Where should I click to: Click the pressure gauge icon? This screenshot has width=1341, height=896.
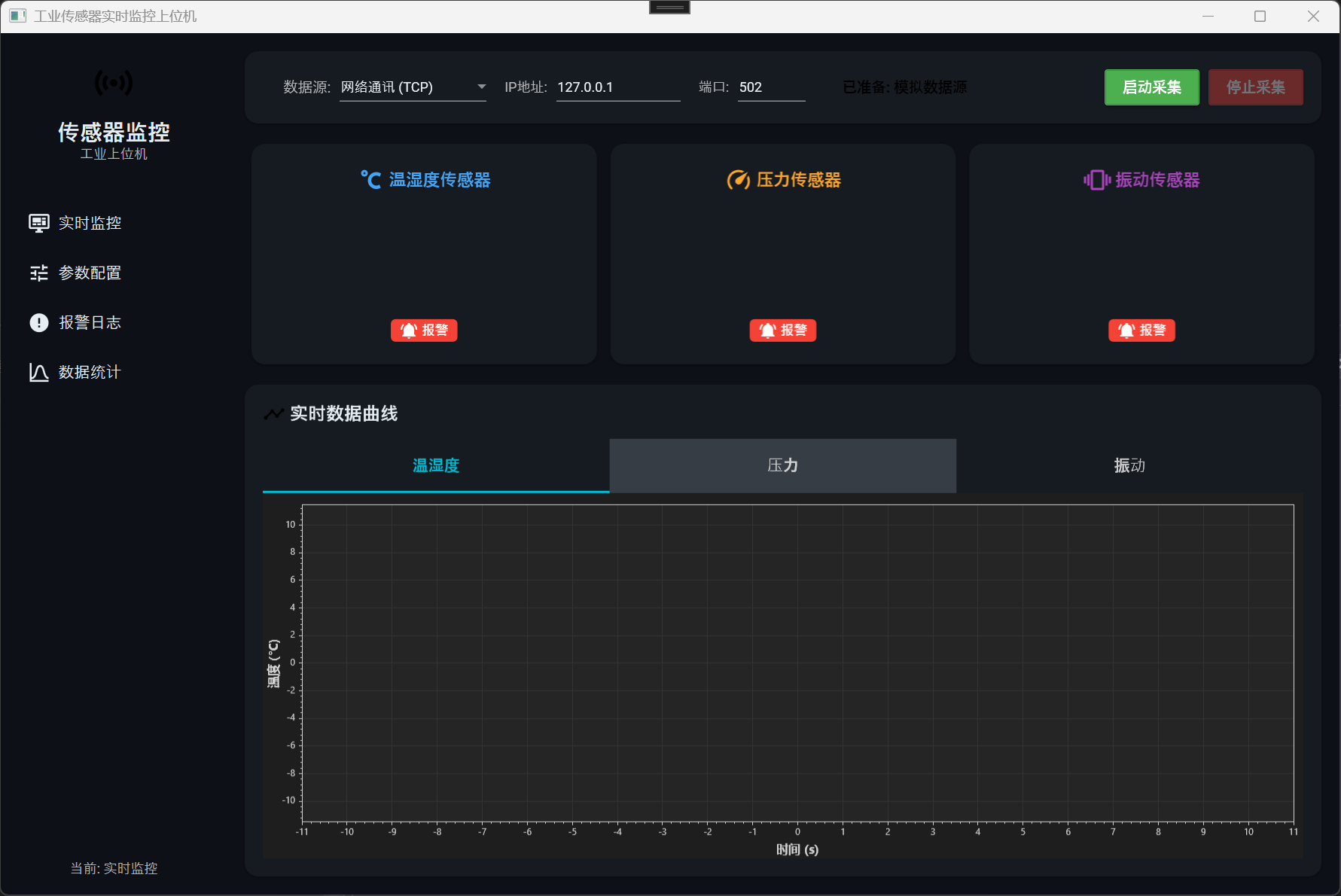coord(738,180)
